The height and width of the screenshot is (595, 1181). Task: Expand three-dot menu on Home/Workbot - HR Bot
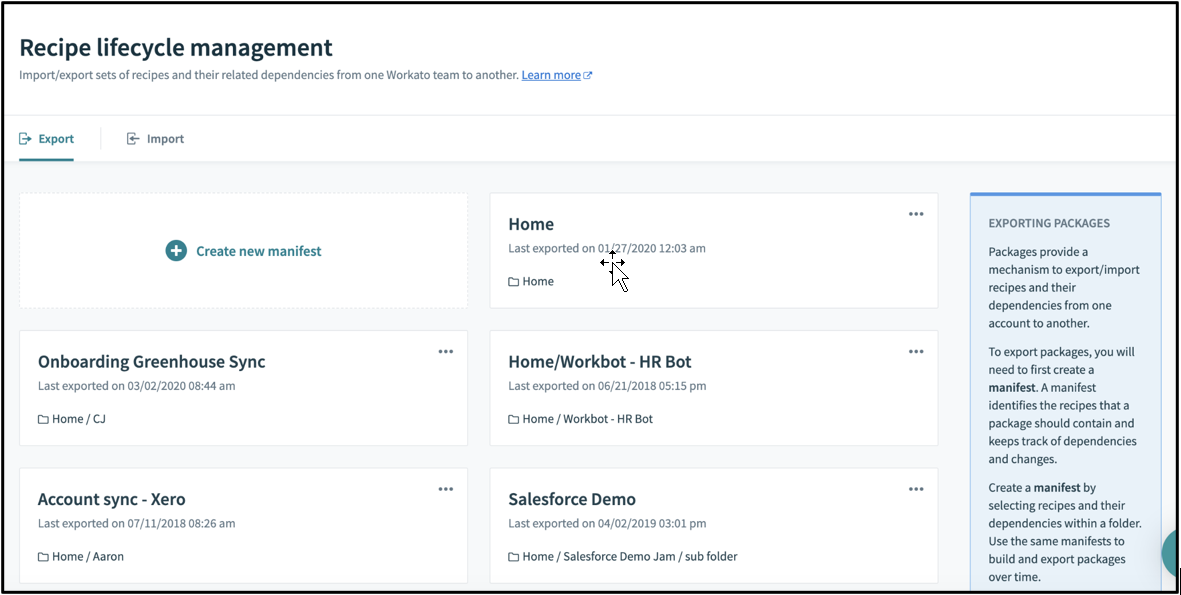(916, 352)
